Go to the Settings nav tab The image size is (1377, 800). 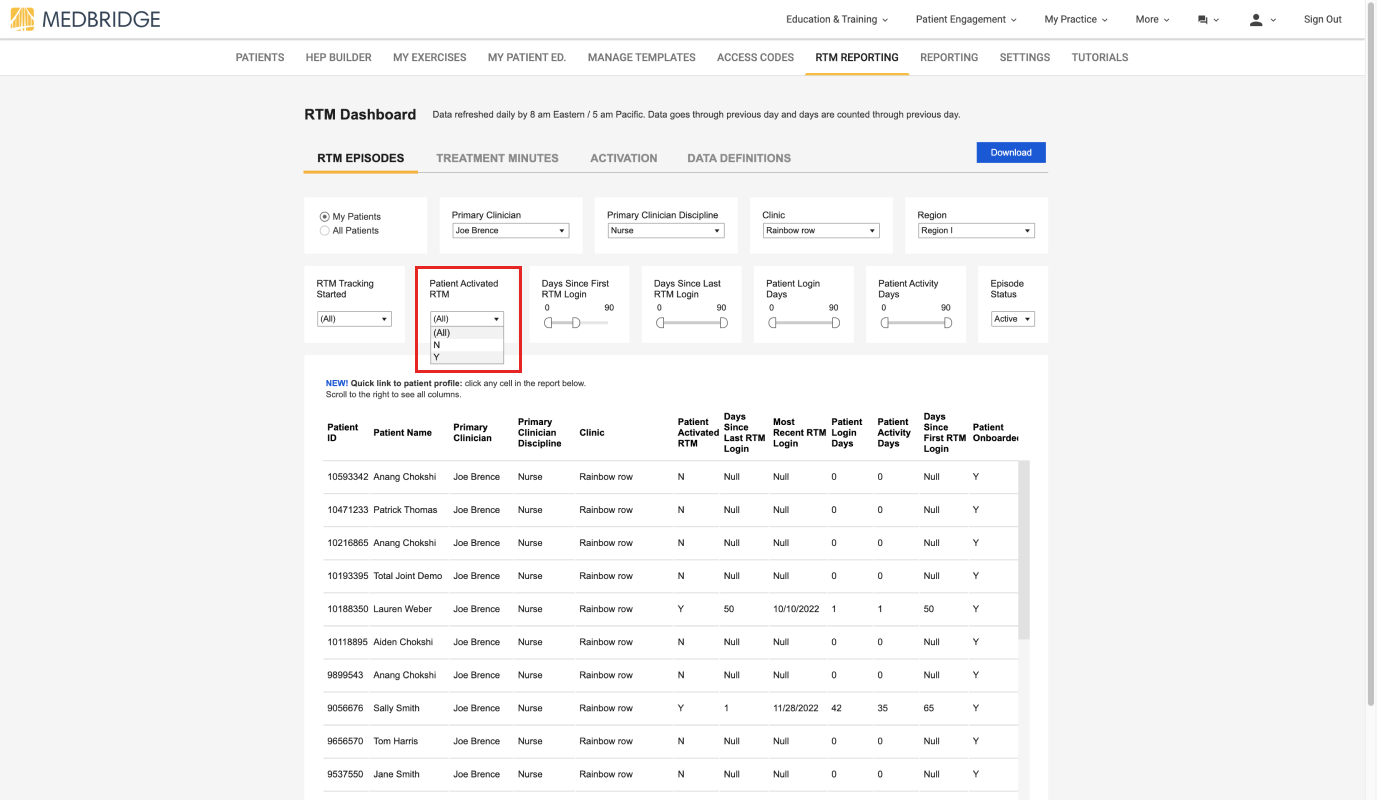coord(1025,58)
